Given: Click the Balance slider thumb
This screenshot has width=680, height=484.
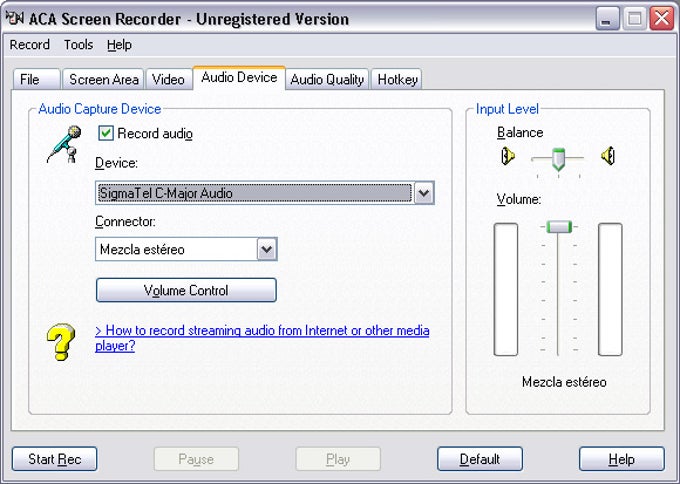Looking at the screenshot, I should (558, 159).
